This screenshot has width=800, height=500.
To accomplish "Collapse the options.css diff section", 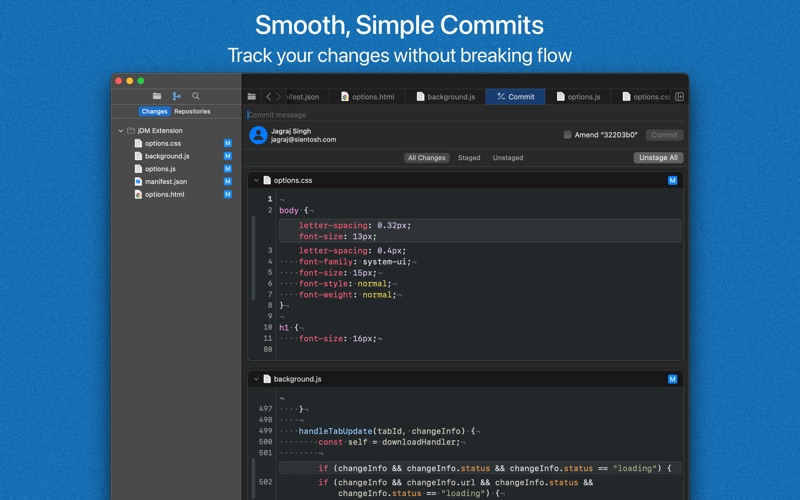I will click(x=256, y=180).
